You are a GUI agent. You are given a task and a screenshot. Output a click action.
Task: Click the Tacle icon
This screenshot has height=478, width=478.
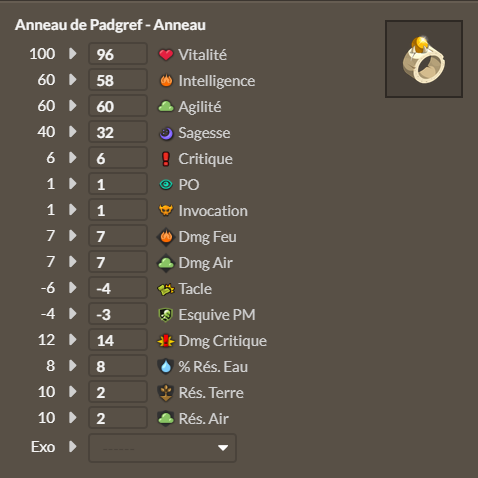point(166,289)
